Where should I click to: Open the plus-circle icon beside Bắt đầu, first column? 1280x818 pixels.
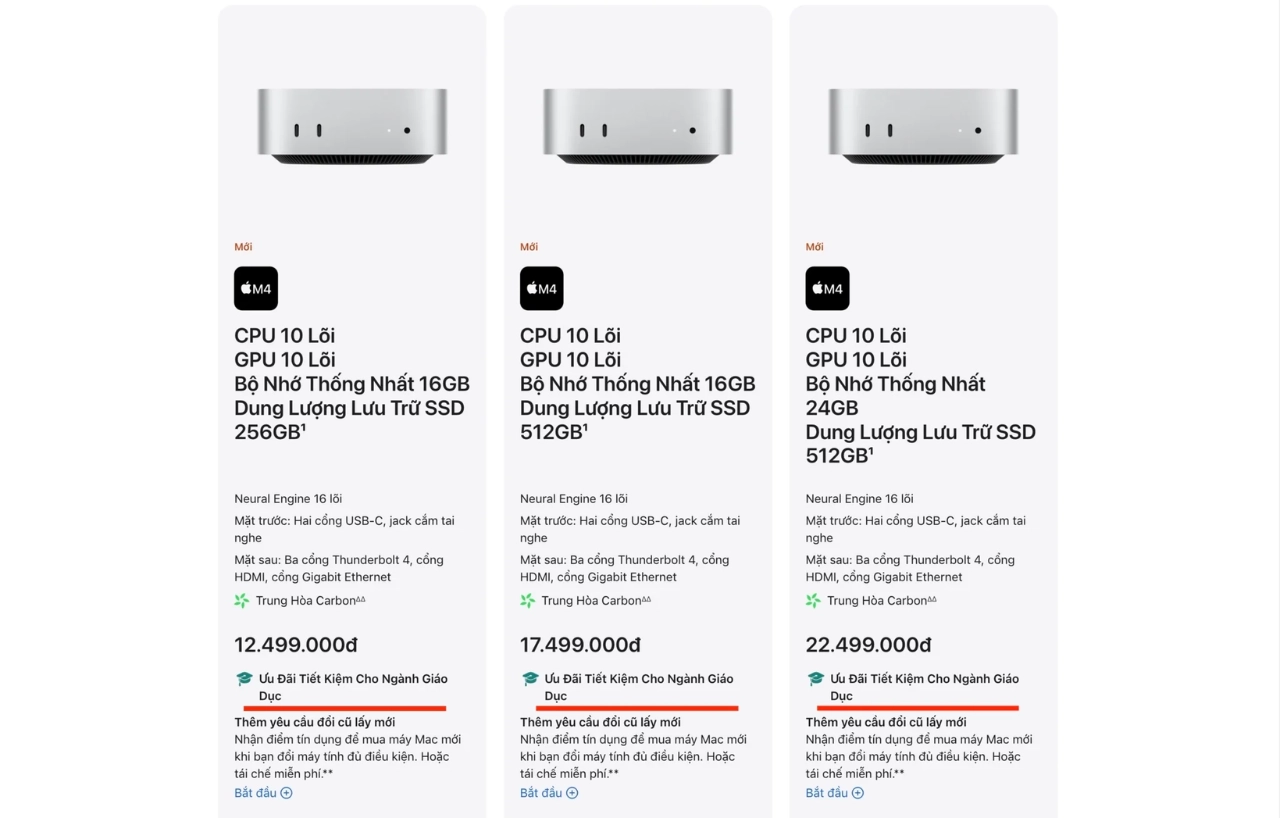[287, 792]
